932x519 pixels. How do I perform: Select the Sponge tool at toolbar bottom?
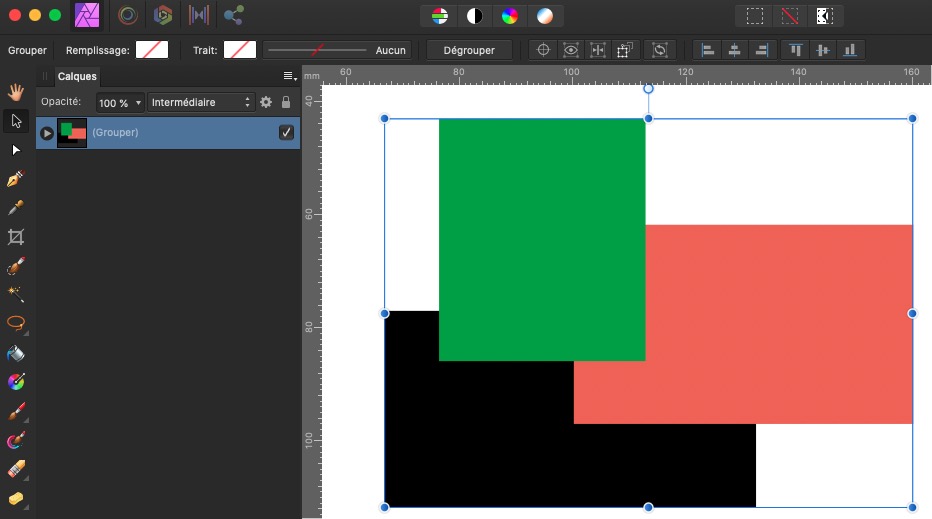pos(15,498)
